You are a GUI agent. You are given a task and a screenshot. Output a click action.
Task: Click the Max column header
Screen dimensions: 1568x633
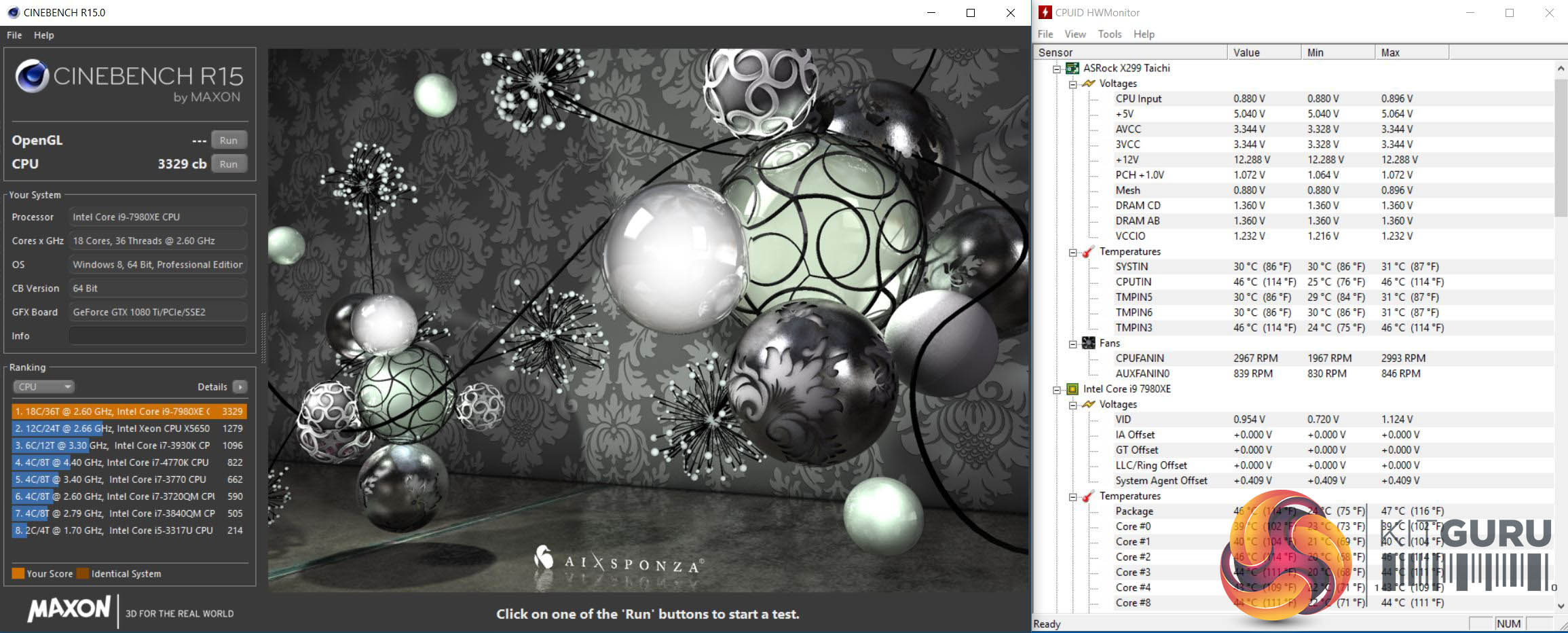click(x=1412, y=52)
